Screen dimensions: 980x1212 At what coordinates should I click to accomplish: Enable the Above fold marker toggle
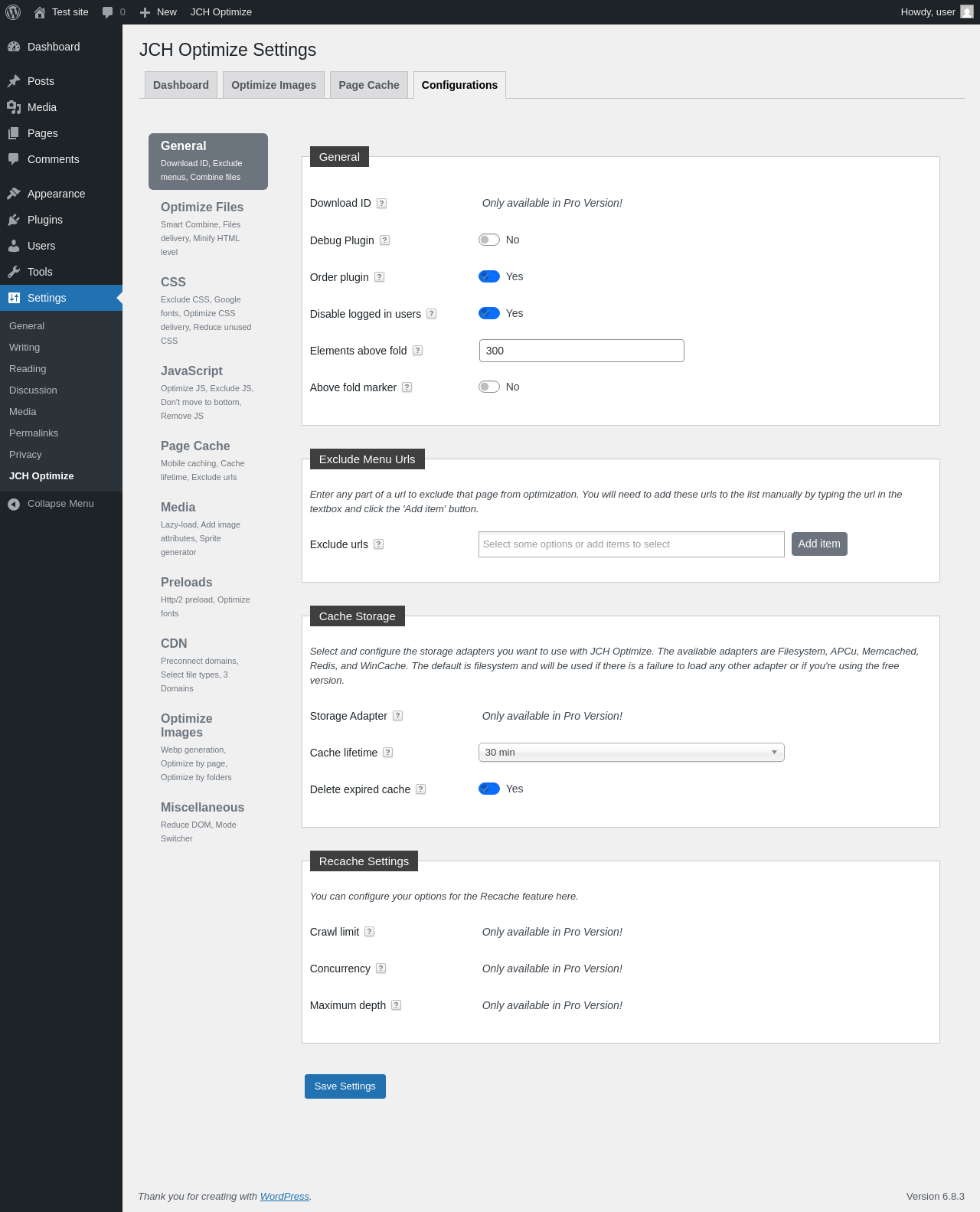point(489,387)
